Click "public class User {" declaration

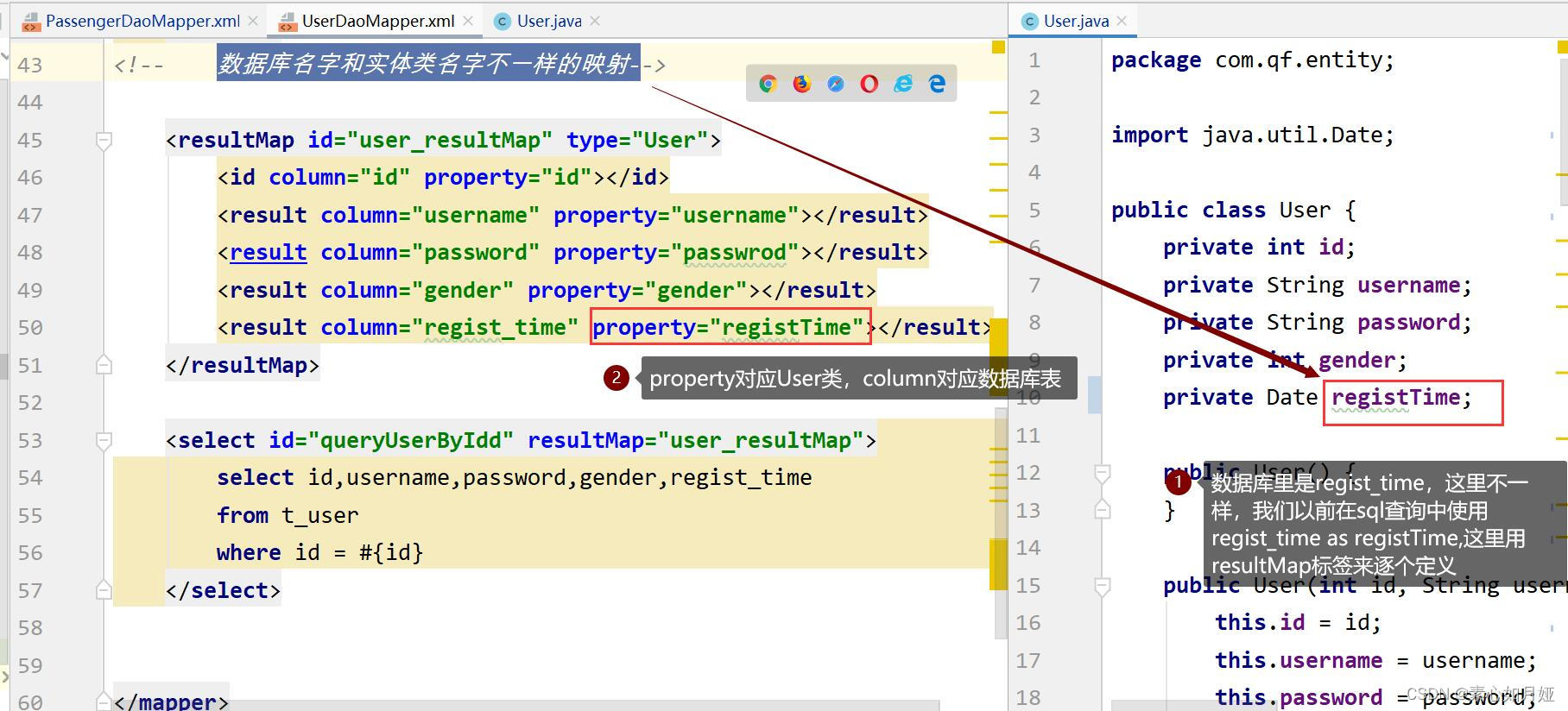(1234, 210)
